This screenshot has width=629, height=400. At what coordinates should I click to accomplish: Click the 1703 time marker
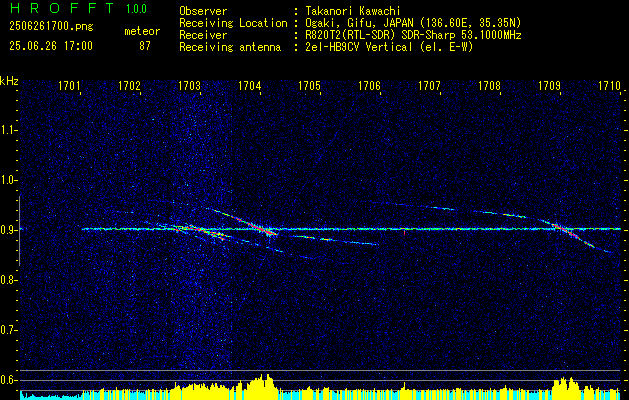coord(189,85)
